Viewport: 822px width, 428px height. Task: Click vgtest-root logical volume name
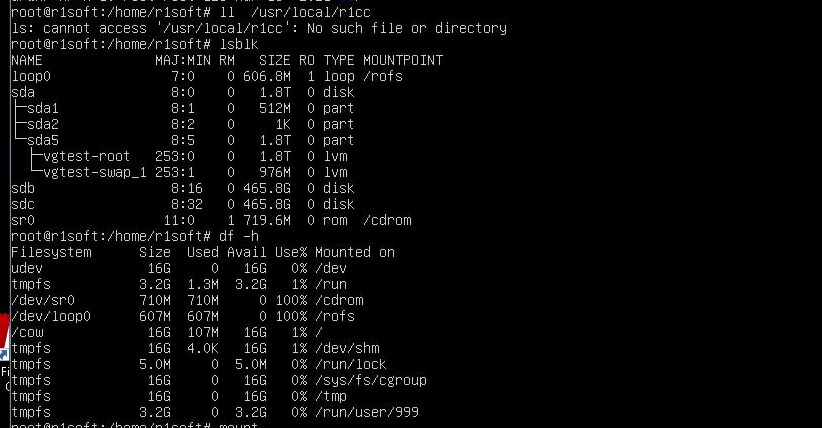tap(86, 156)
